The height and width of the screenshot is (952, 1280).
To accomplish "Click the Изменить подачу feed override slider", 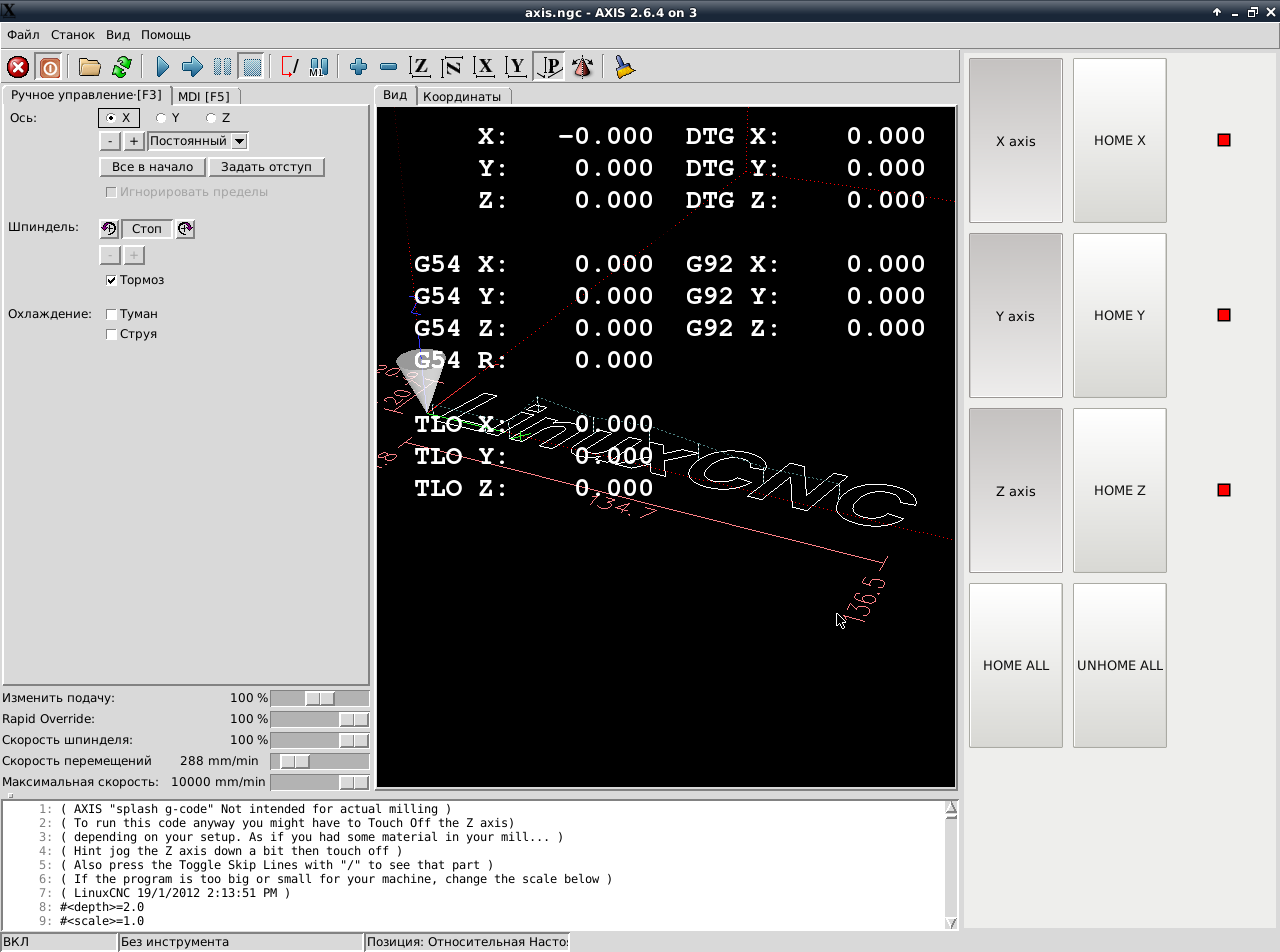I will click(319, 698).
